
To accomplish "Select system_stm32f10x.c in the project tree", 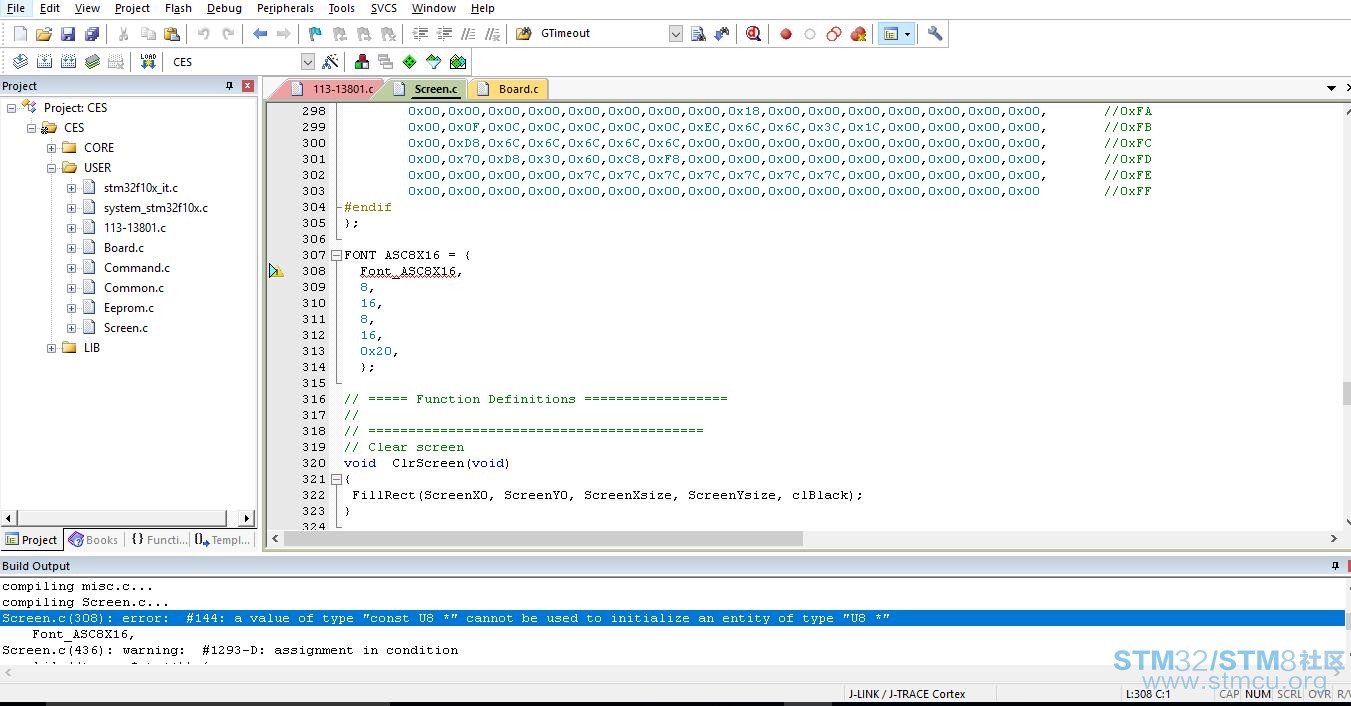I will coord(156,208).
